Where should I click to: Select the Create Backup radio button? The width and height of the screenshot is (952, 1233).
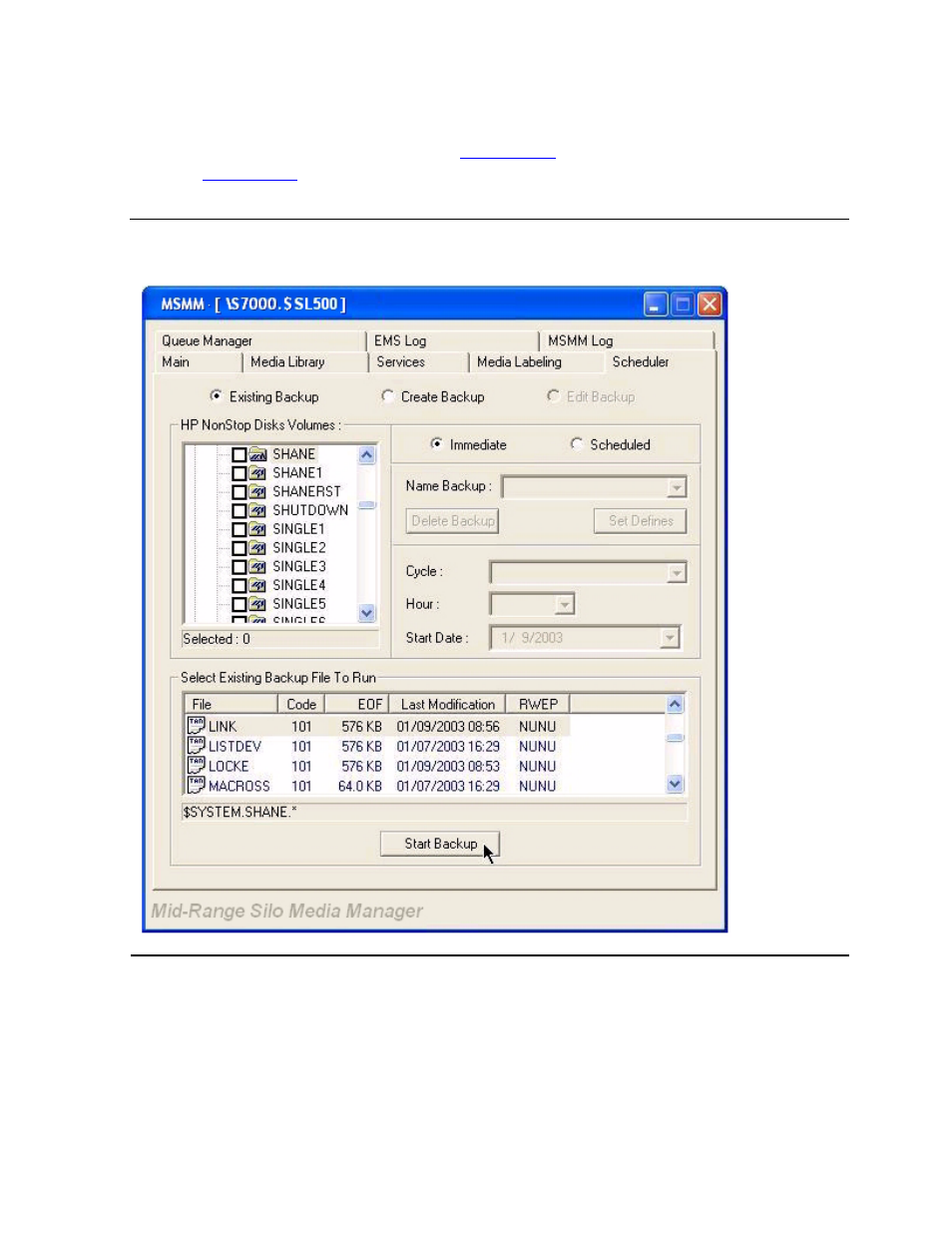[x=387, y=396]
